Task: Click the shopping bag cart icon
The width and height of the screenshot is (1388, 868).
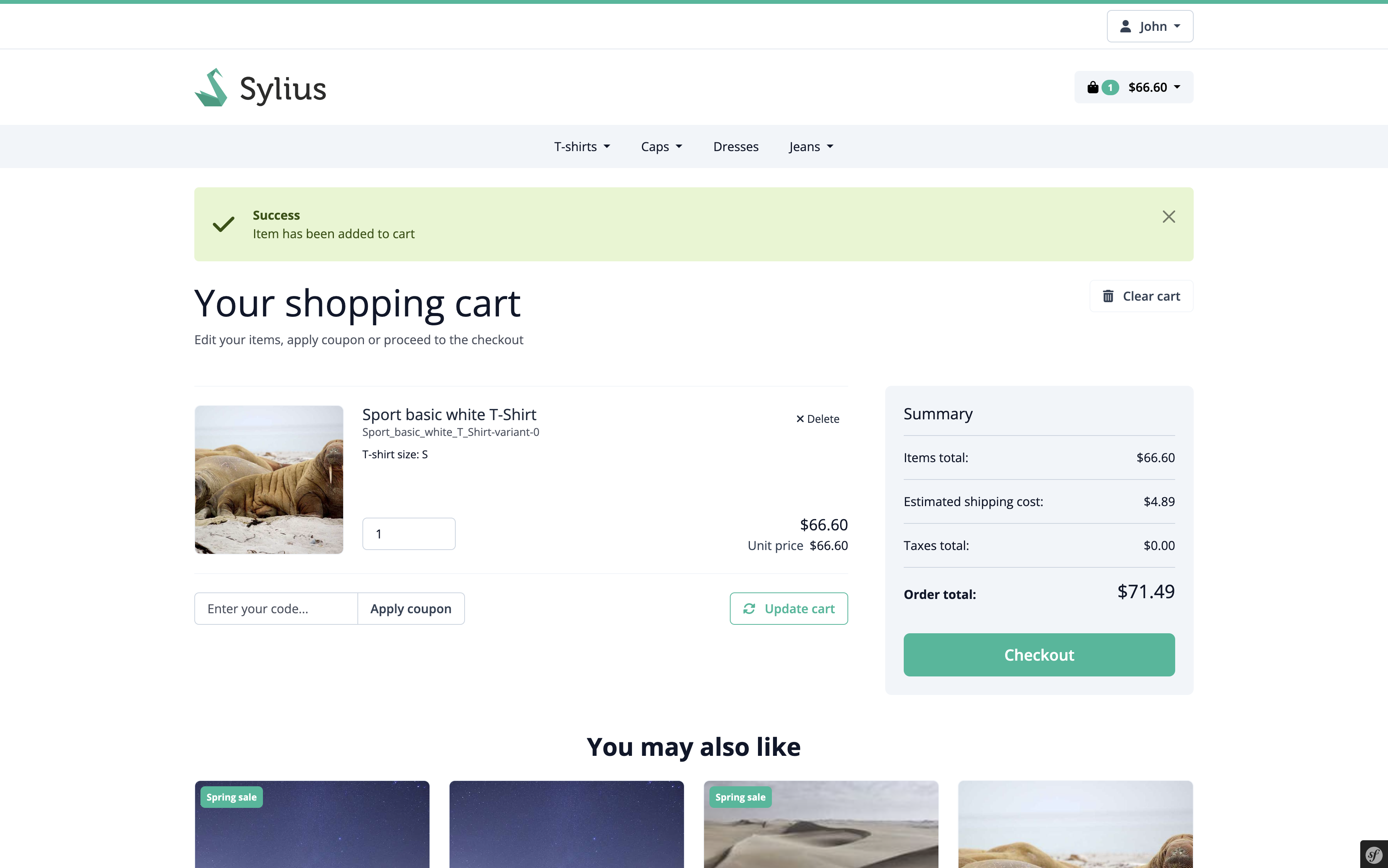Action: tap(1092, 87)
